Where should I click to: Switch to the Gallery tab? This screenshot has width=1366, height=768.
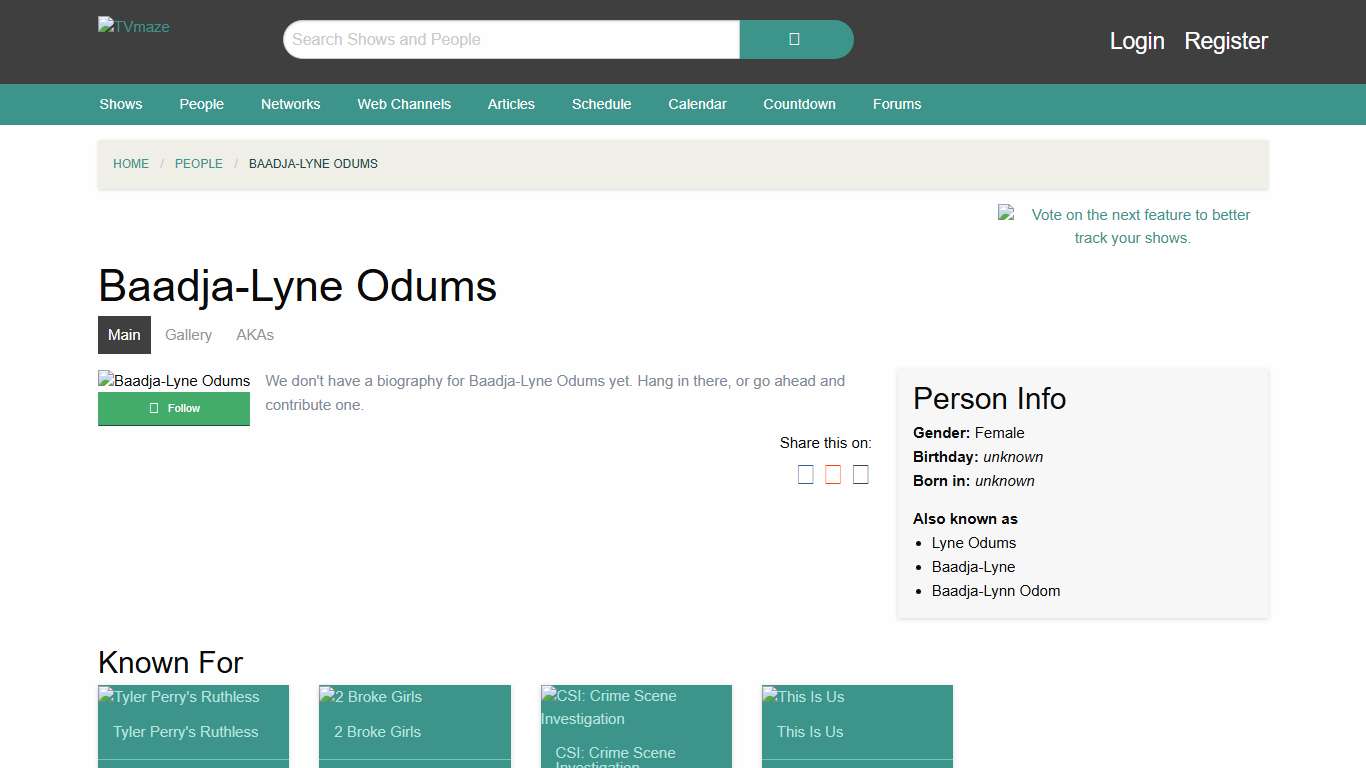pos(188,335)
